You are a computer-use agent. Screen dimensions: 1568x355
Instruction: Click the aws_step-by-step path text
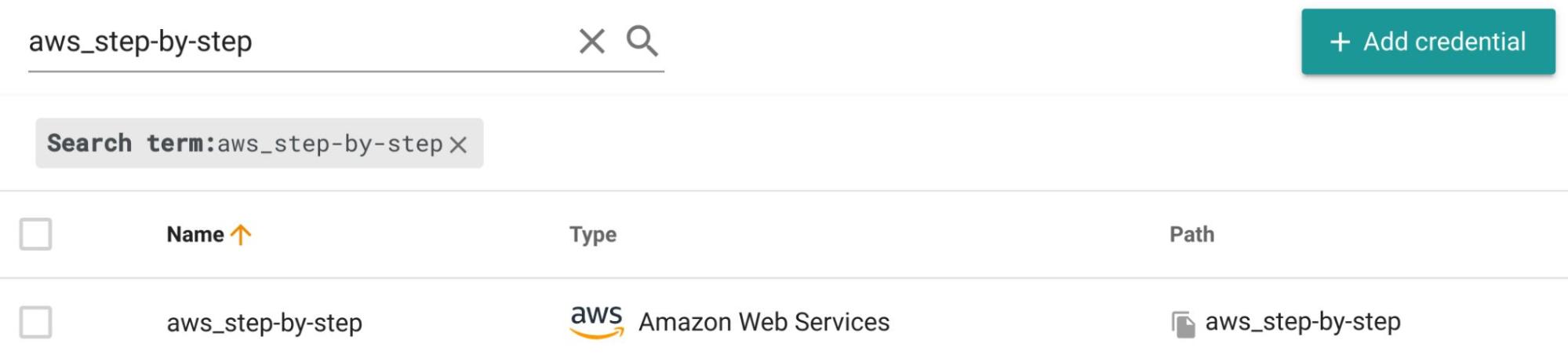1302,322
